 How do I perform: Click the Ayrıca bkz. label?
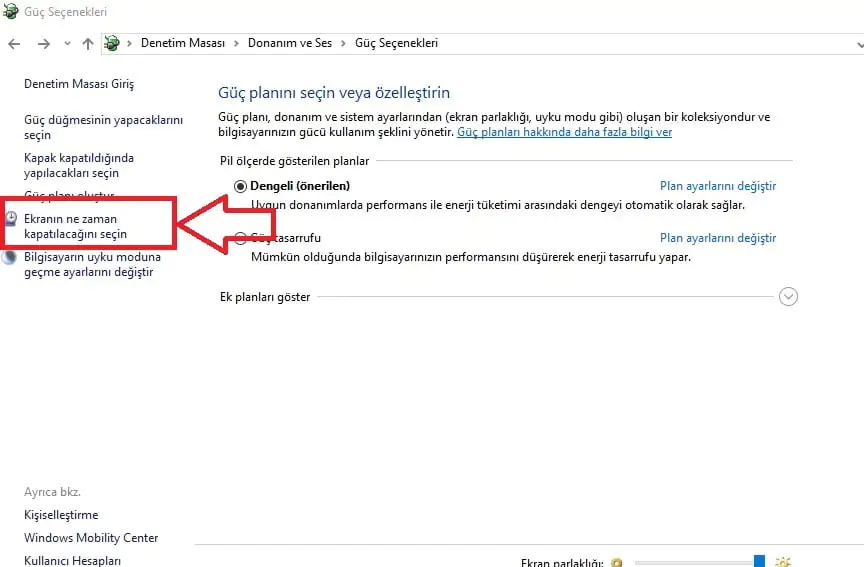pos(52,492)
